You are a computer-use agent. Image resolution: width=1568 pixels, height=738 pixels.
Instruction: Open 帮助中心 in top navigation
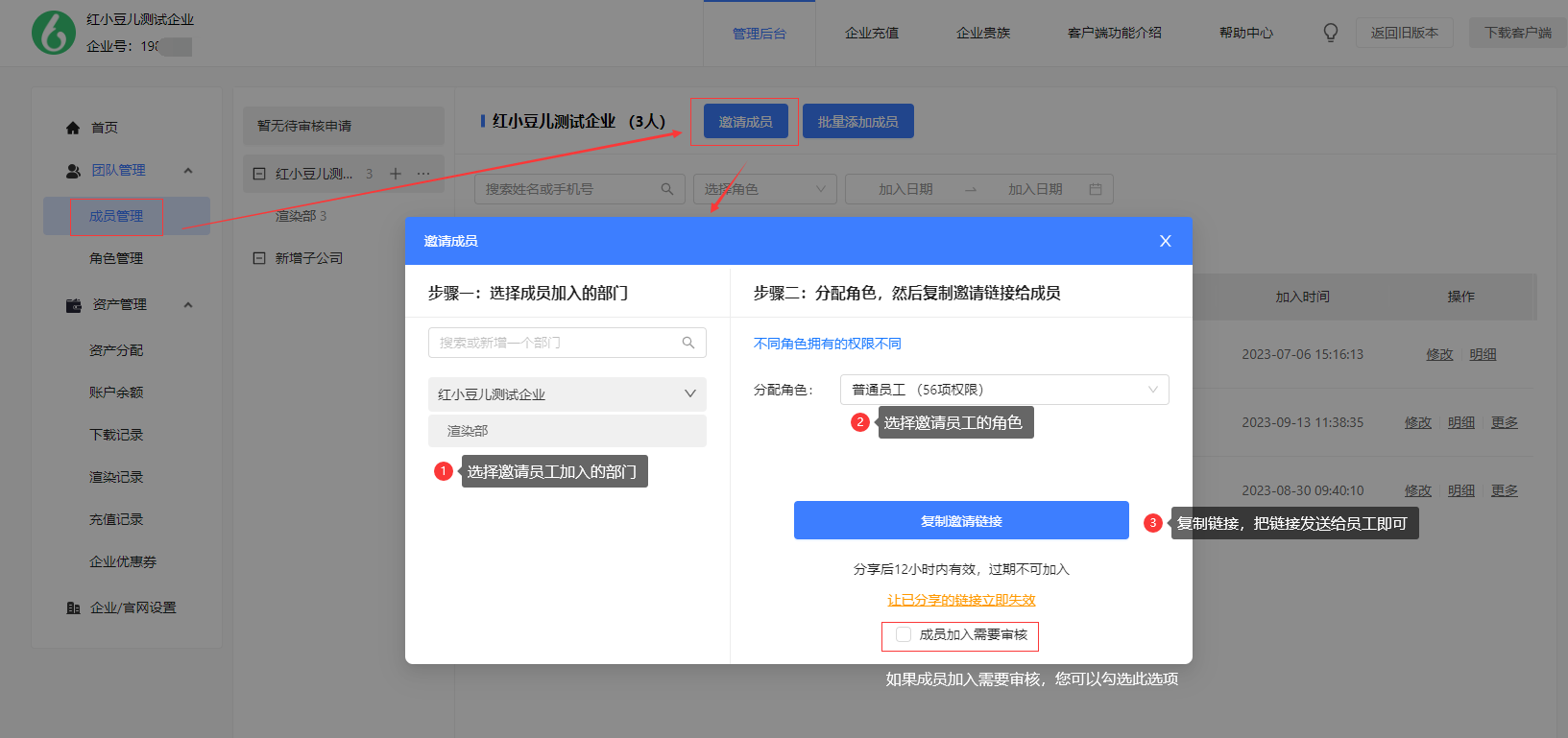pos(1246,33)
